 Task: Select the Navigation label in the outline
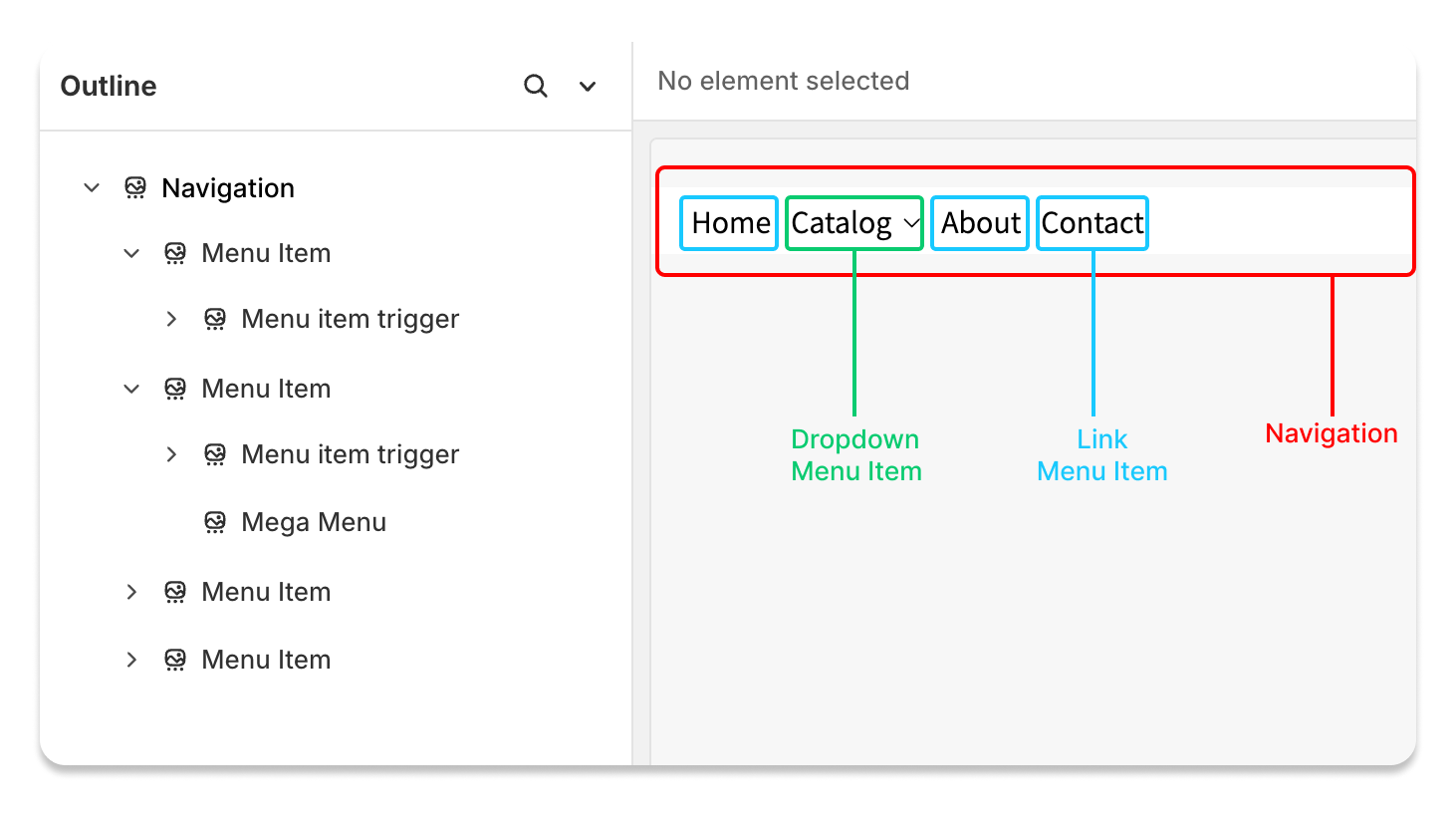click(x=228, y=188)
